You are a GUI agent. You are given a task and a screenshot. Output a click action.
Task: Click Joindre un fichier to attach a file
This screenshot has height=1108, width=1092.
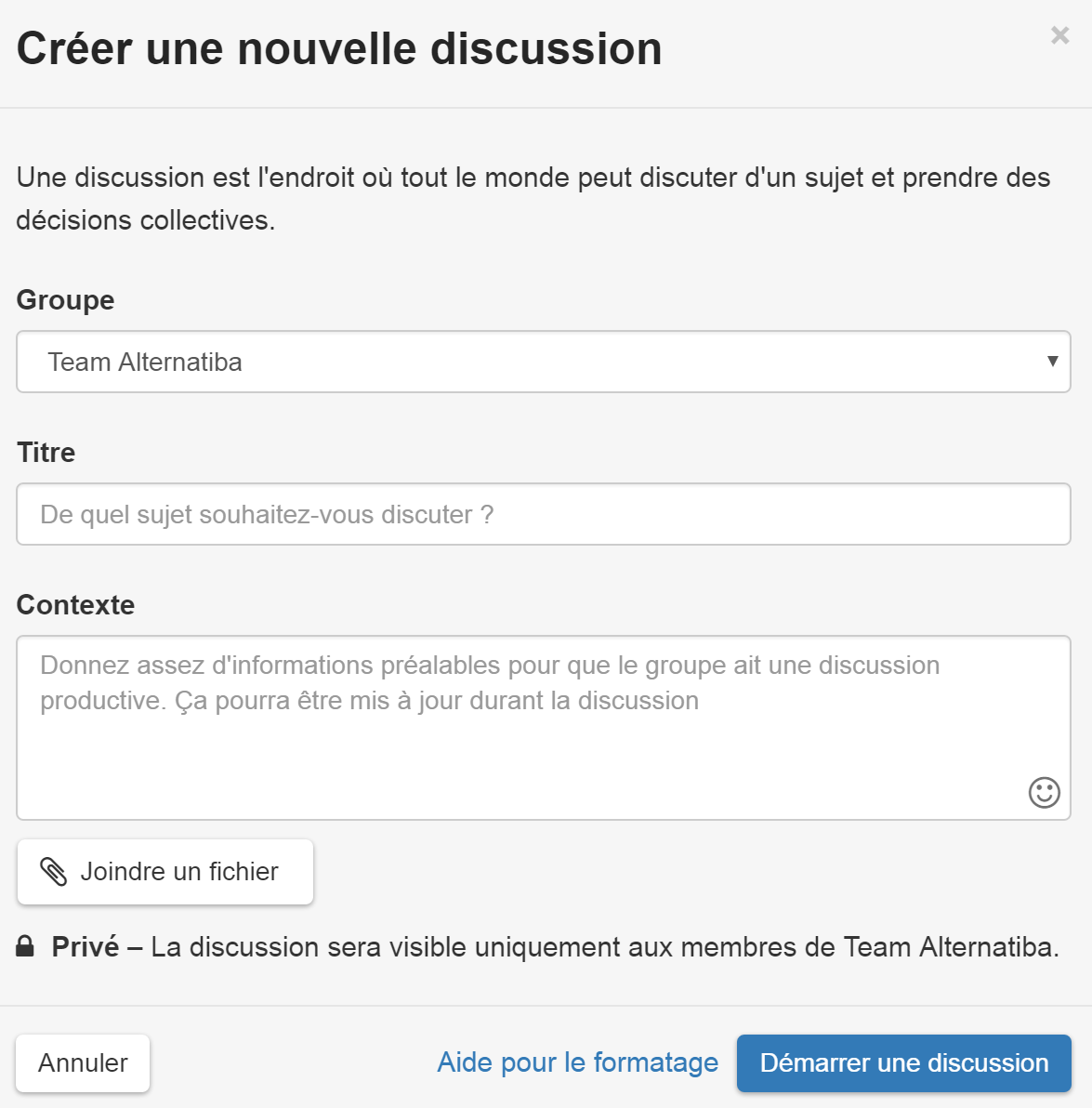(164, 871)
